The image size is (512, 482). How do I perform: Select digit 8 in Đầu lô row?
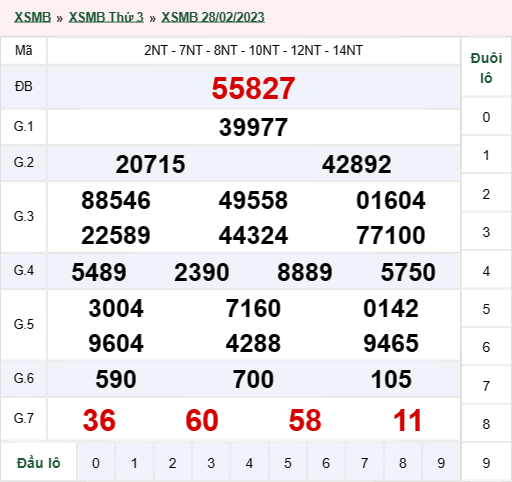tap(403, 463)
